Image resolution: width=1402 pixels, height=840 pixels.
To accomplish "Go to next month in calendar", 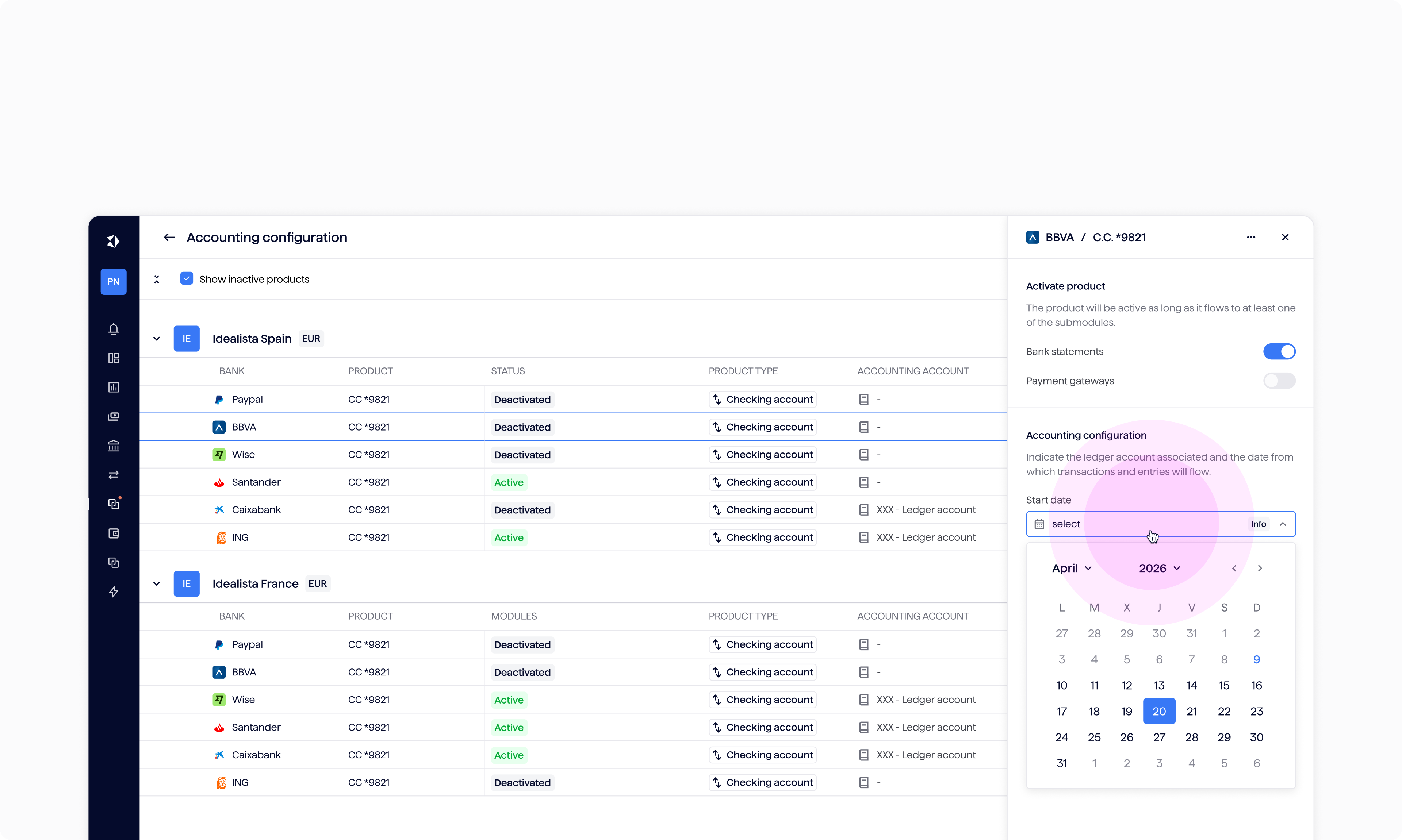I will coord(1259,568).
